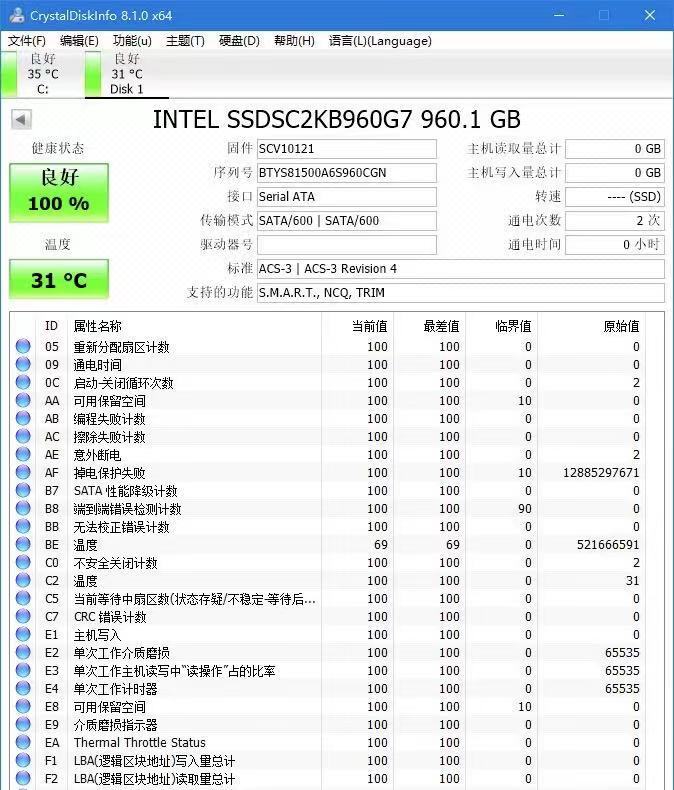Click status orb for attribute E3
This screenshot has height=790, width=674.
pos(23,670)
